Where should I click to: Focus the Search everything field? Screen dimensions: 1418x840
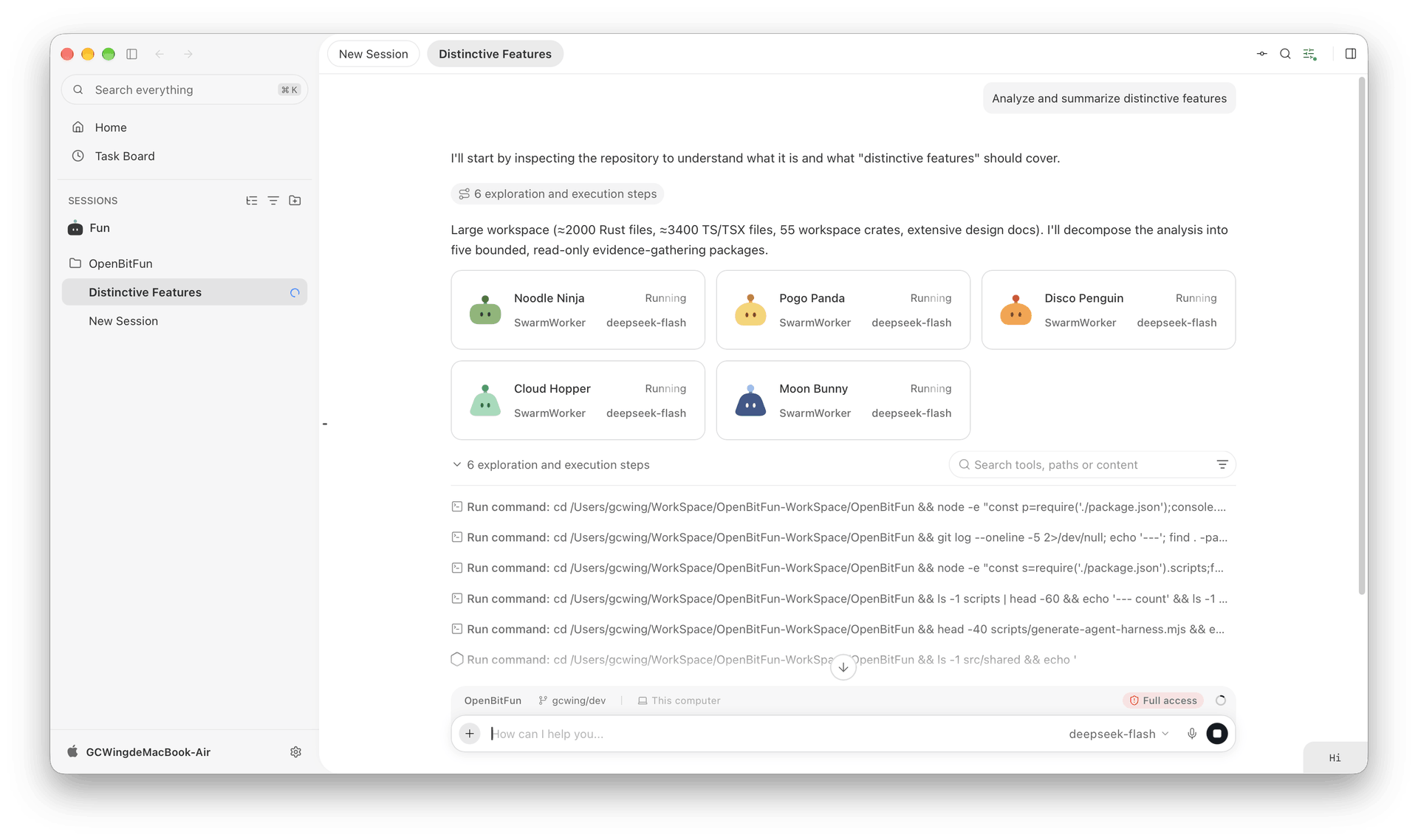[x=185, y=90]
